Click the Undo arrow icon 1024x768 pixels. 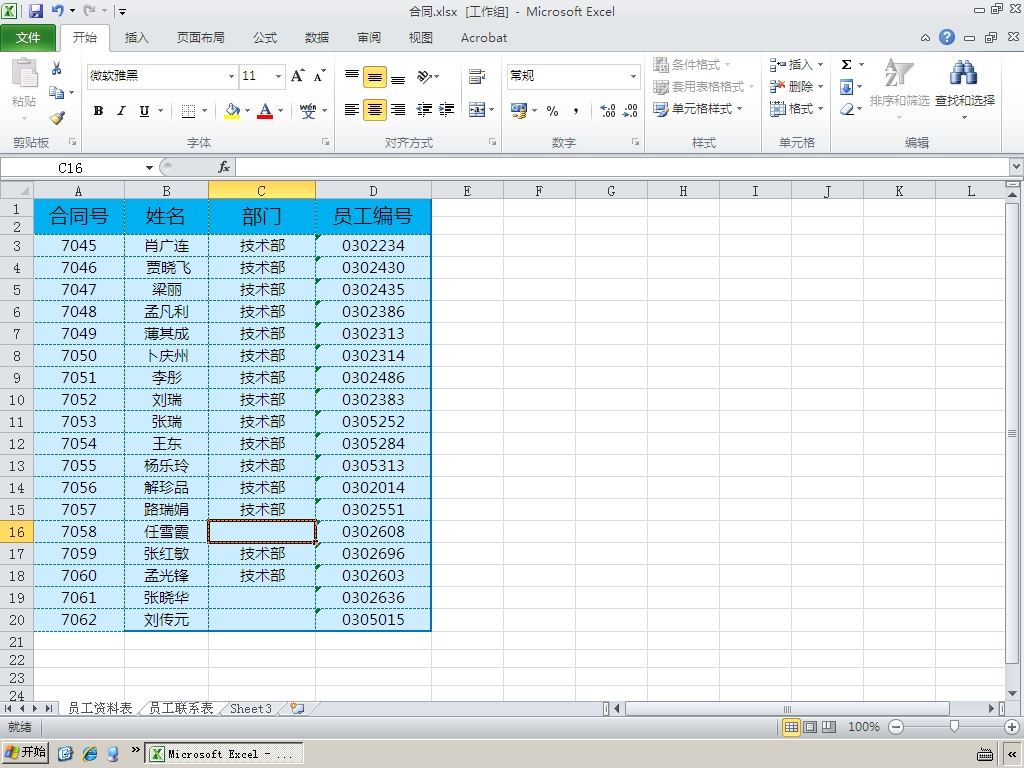pyautogui.click(x=57, y=11)
